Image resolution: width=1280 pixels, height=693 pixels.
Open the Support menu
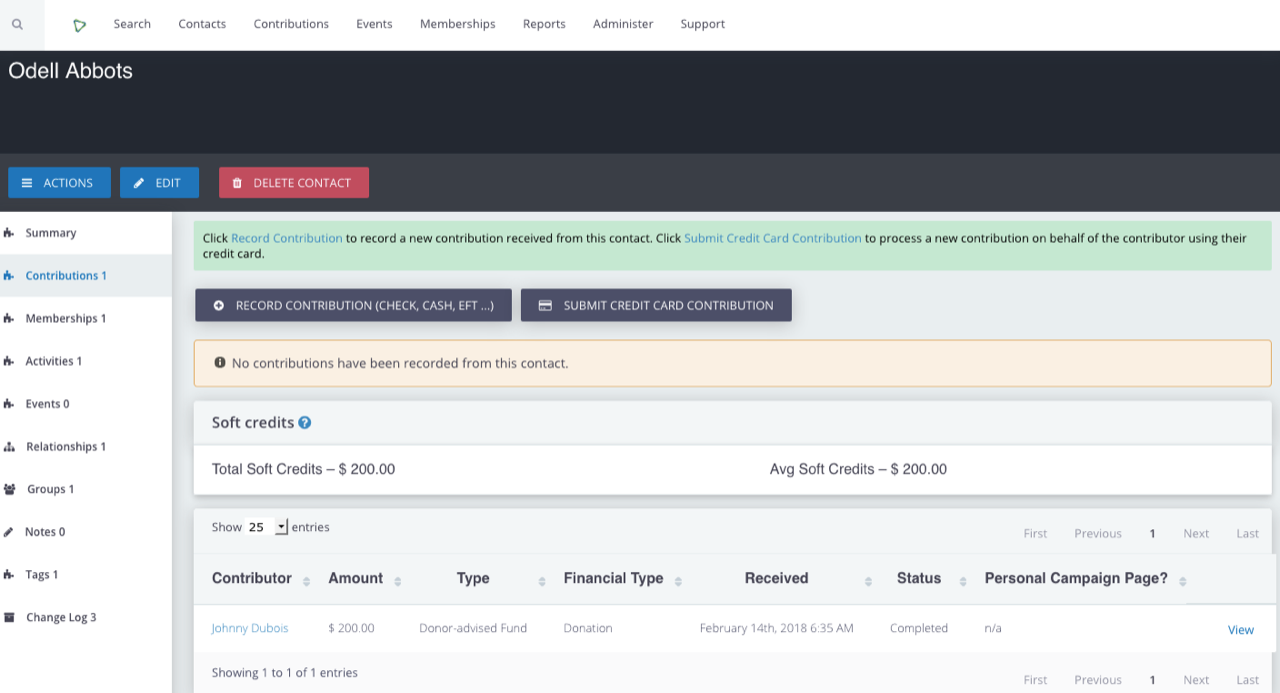pyautogui.click(x=703, y=24)
